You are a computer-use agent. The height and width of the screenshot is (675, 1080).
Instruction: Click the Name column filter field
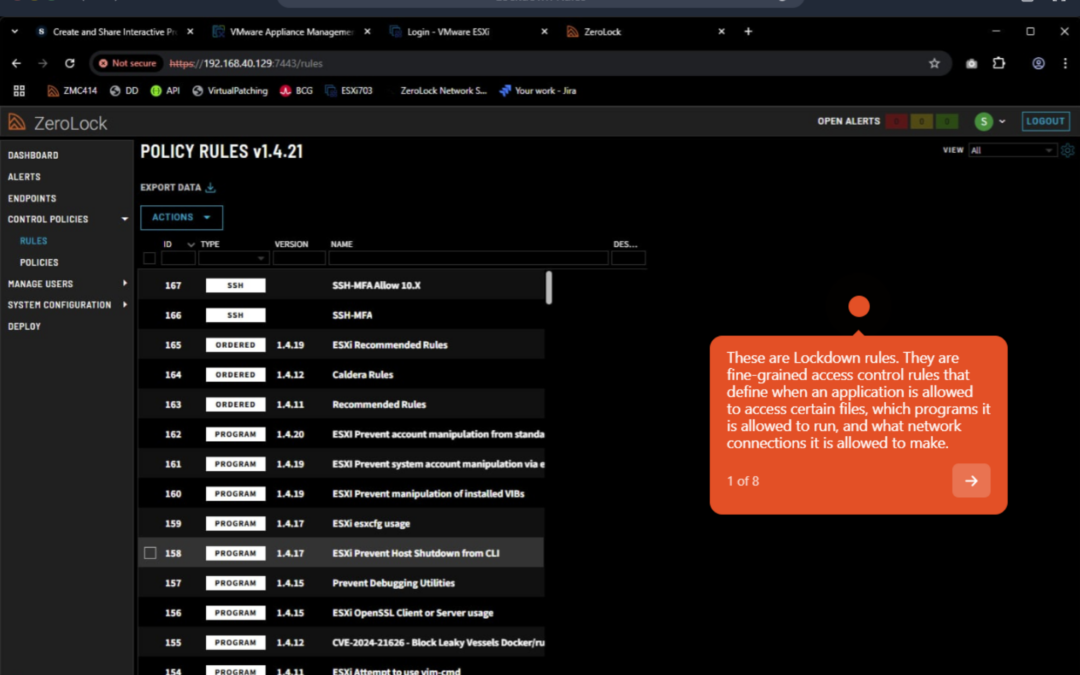click(468, 258)
